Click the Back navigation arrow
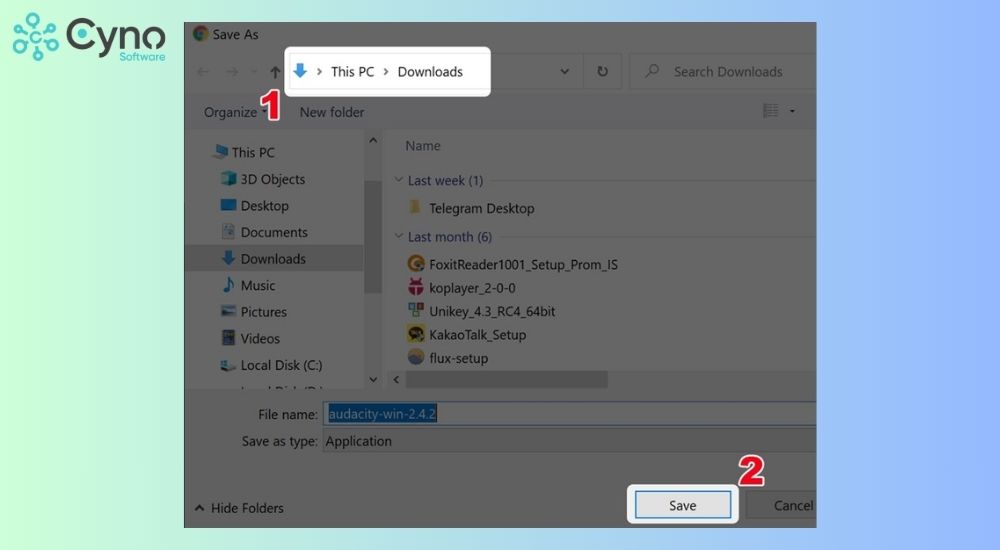This screenshot has width=1000, height=550. point(203,72)
